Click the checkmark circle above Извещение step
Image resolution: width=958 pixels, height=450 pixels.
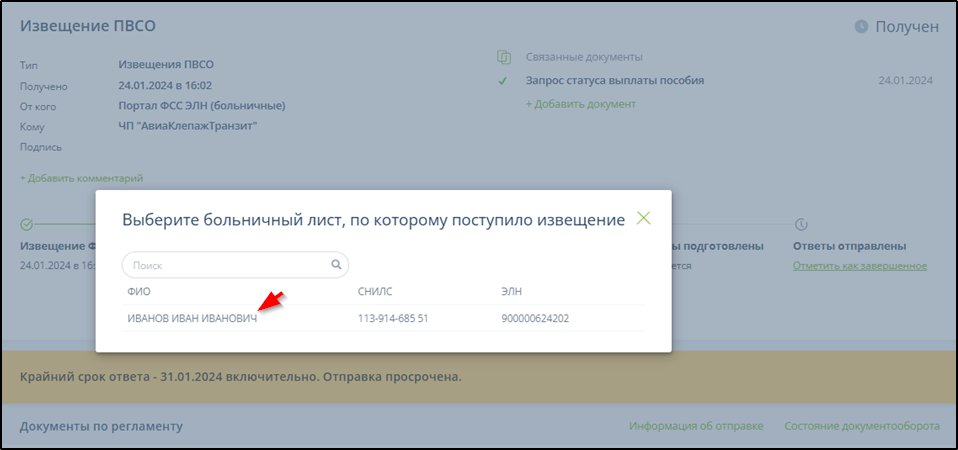[x=27, y=224]
